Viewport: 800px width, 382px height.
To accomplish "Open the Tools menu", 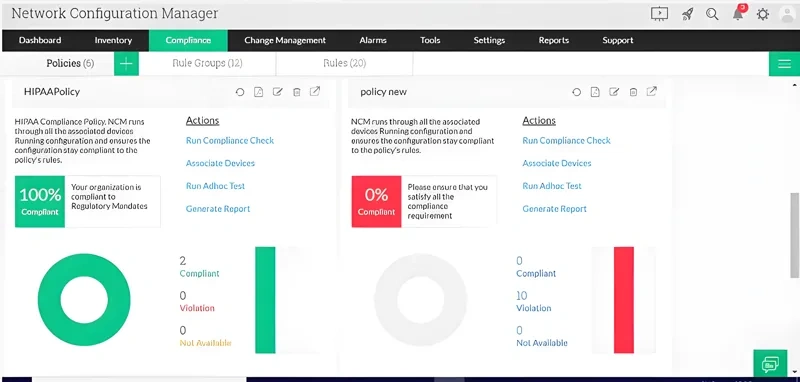I will [x=430, y=40].
